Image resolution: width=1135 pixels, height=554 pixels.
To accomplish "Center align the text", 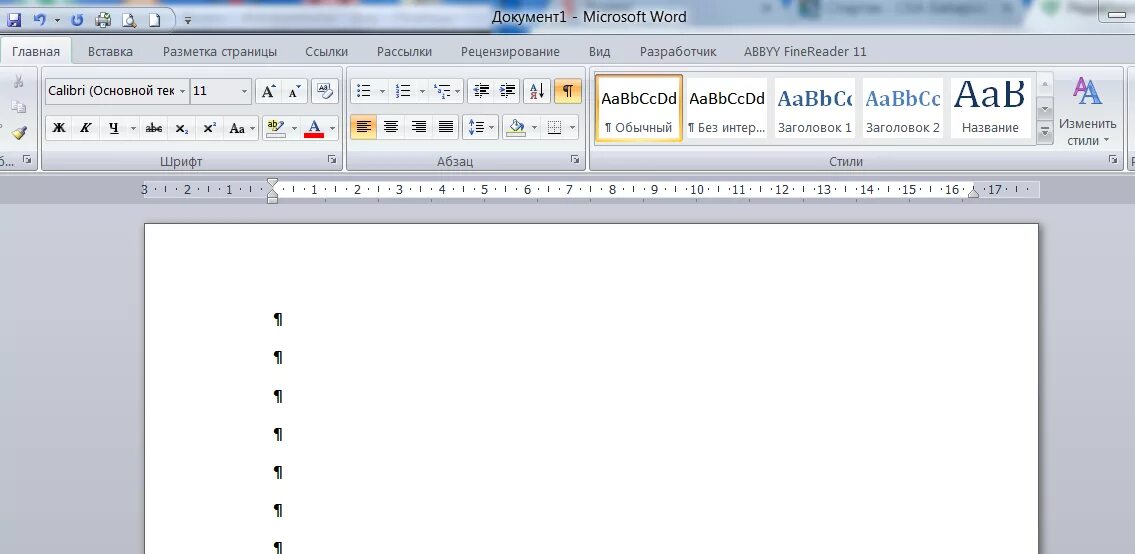I will 391,128.
